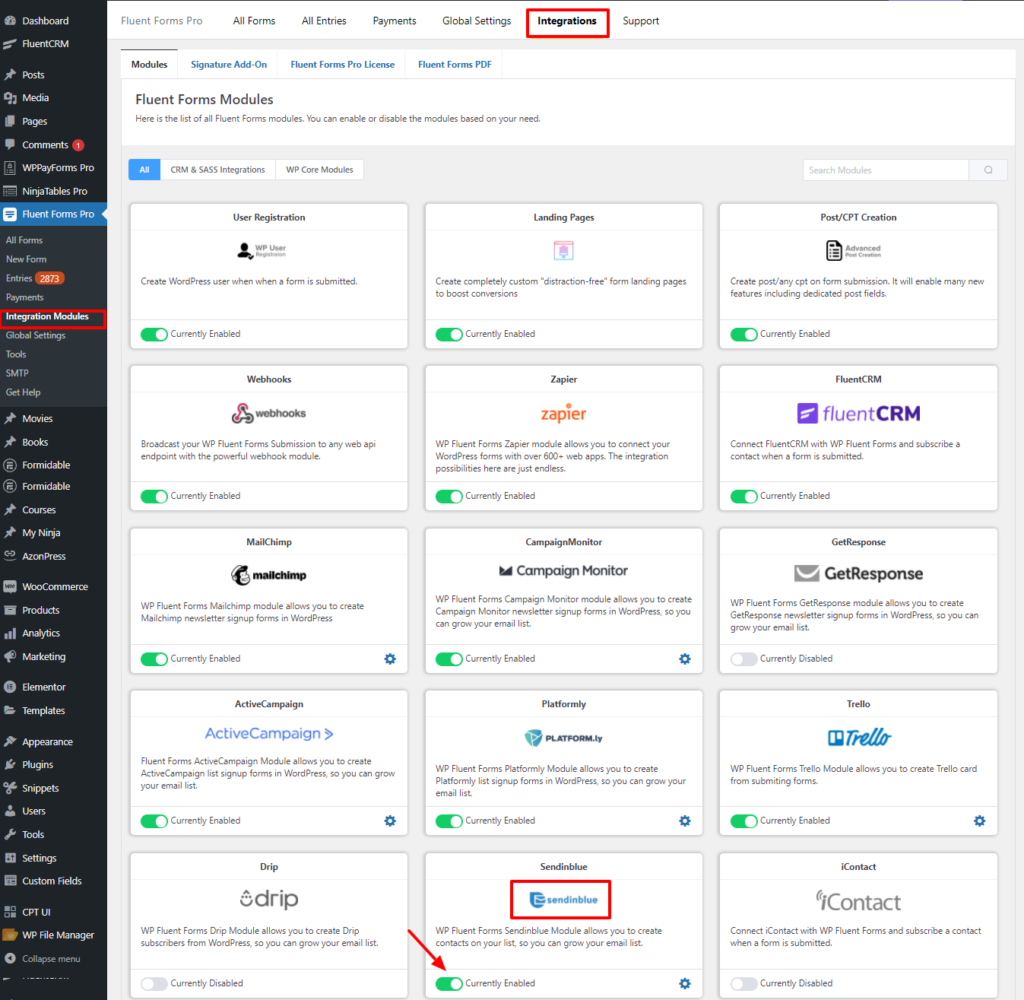
Task: Click the Platform.ly logo
Action: [x=563, y=738]
